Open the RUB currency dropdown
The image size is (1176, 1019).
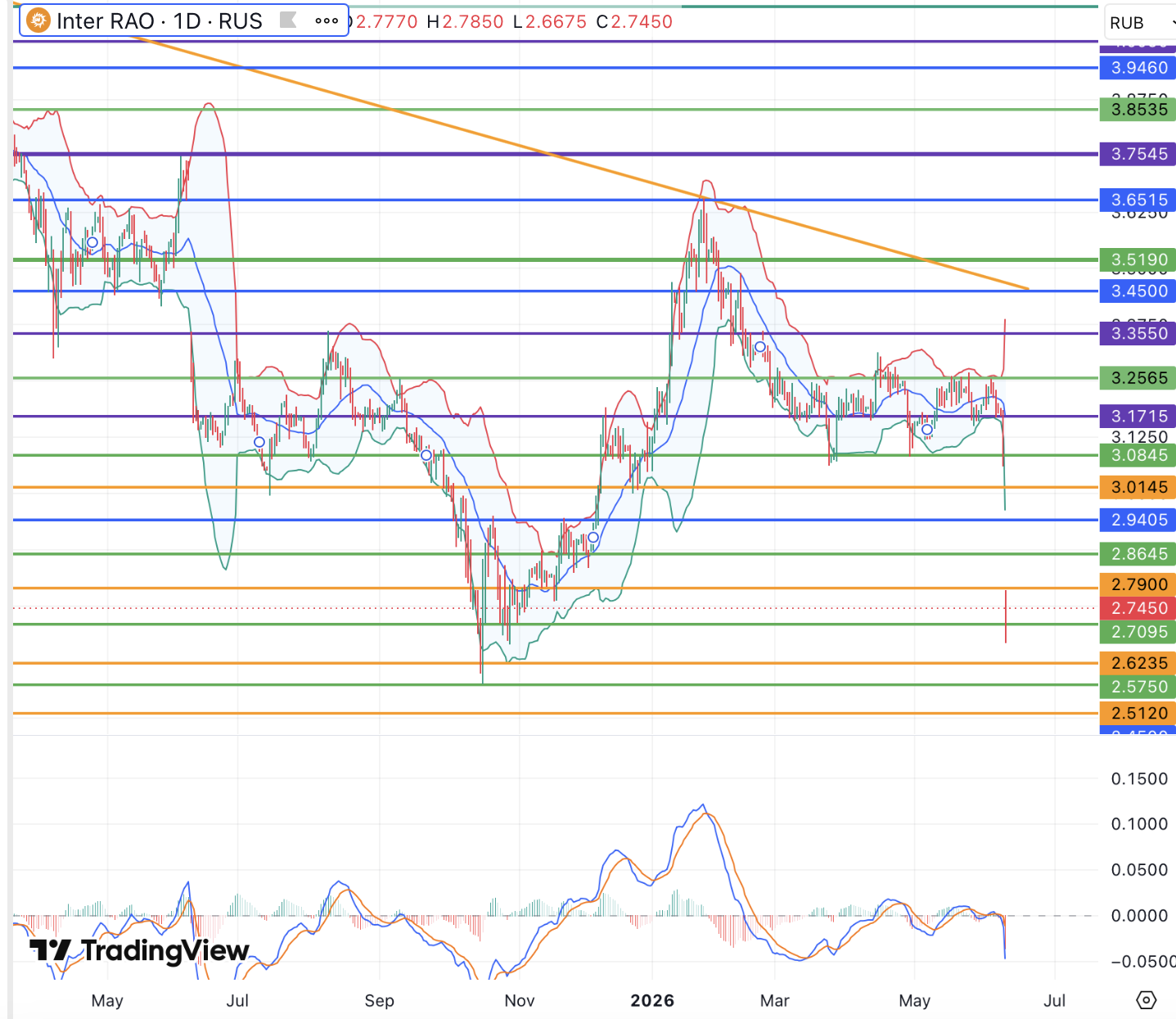point(1141,23)
